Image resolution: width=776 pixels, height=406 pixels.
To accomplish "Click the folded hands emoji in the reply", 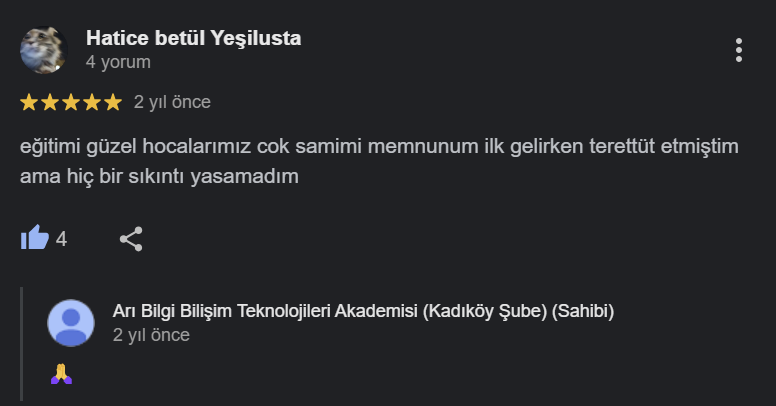I will pos(61,374).
